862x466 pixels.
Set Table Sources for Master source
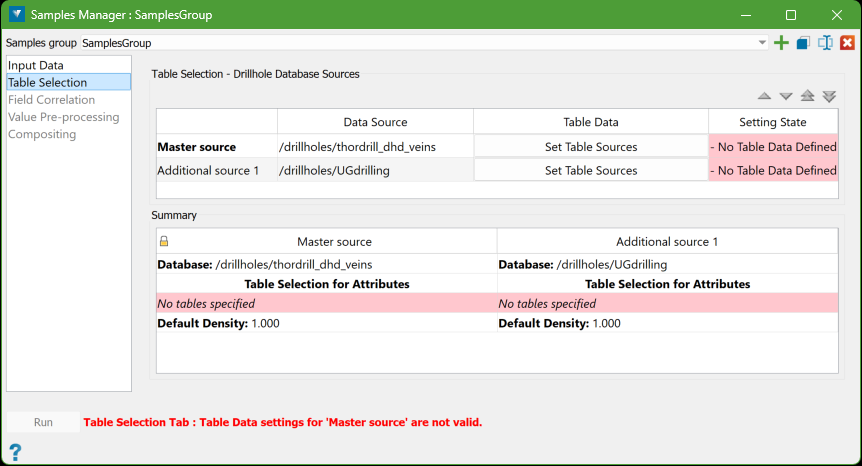click(591, 147)
